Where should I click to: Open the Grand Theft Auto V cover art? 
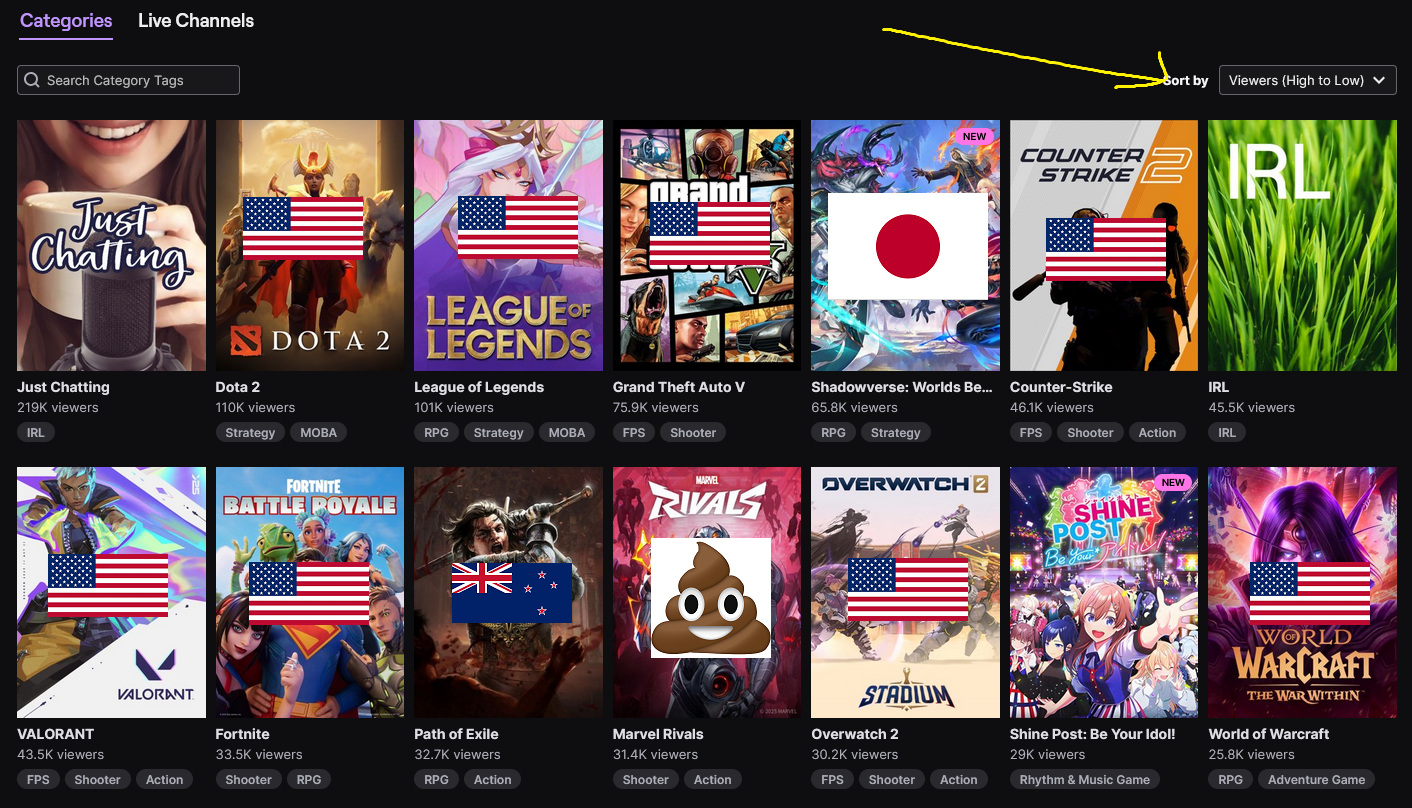click(x=707, y=246)
